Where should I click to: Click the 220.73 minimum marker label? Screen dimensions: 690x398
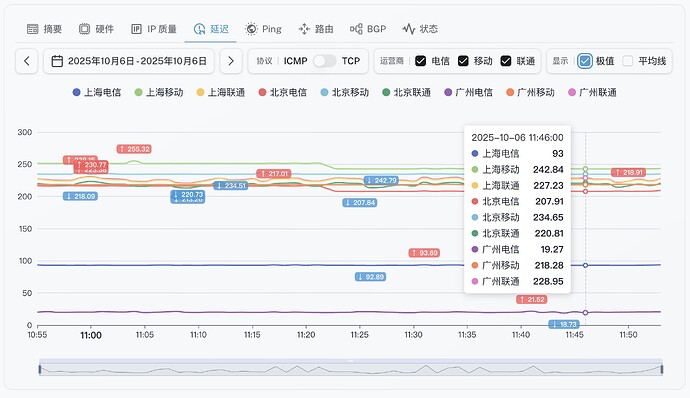188,194
